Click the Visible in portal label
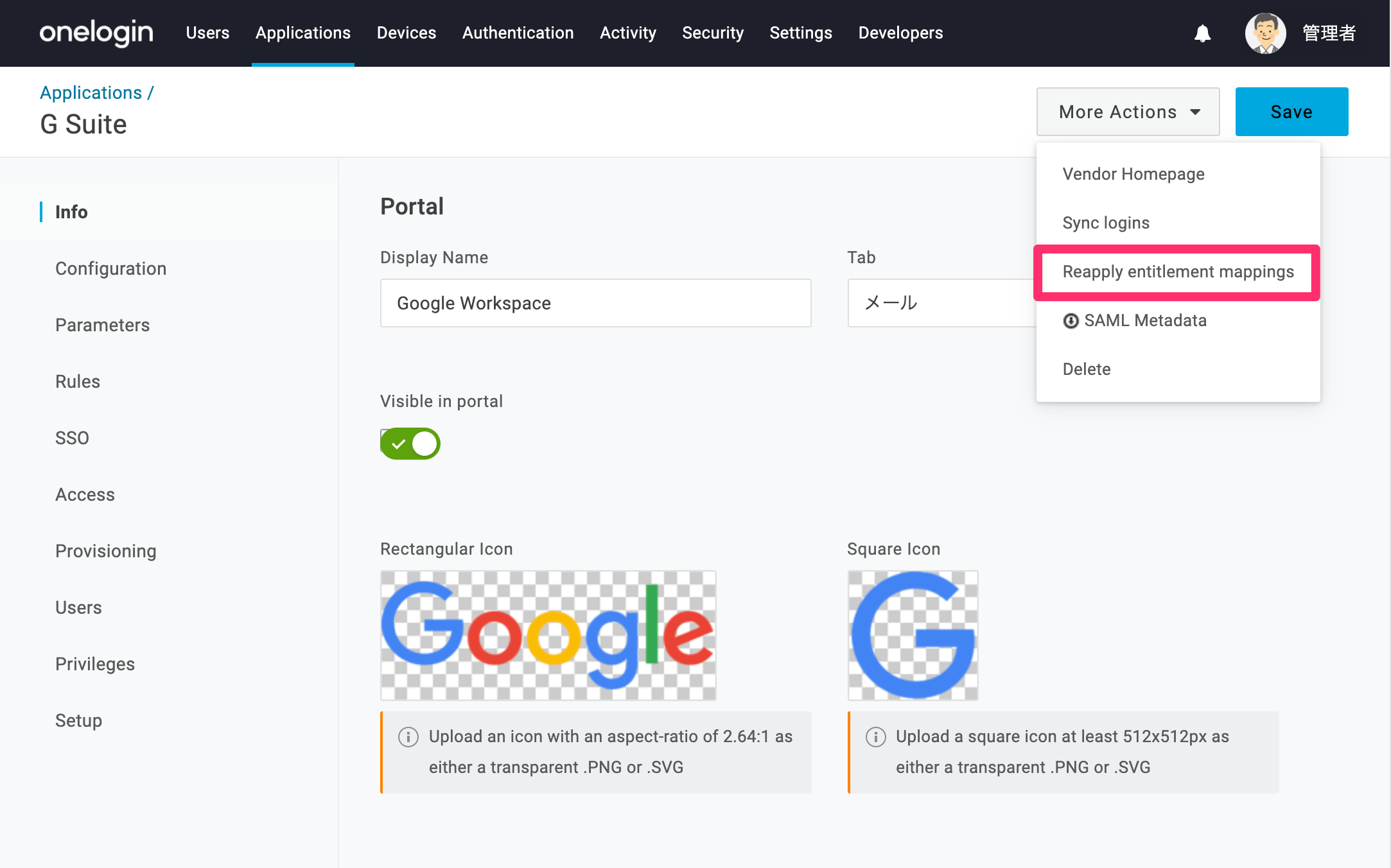Viewport: 1391px width, 868px height. coord(441,401)
